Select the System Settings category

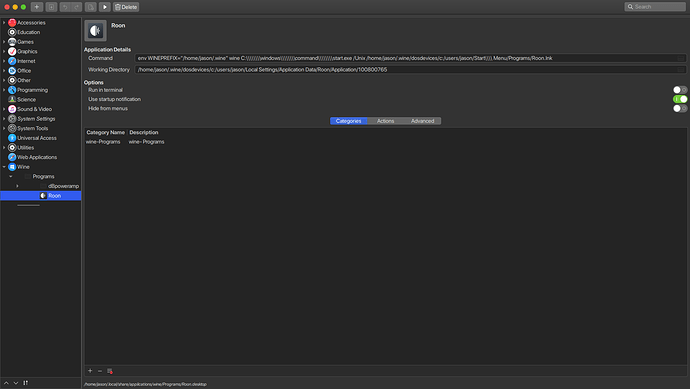point(36,119)
